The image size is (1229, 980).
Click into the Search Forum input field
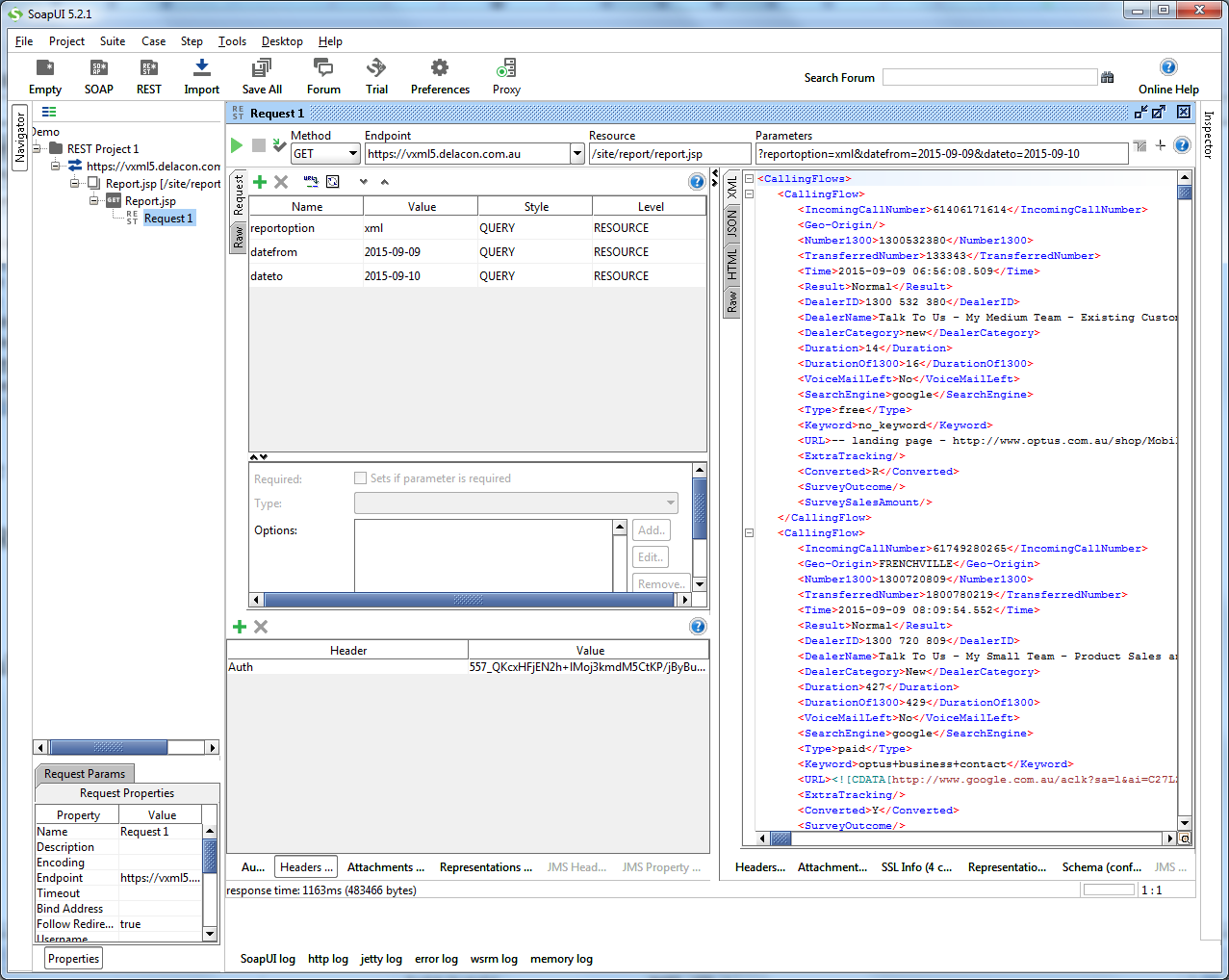tap(989, 78)
